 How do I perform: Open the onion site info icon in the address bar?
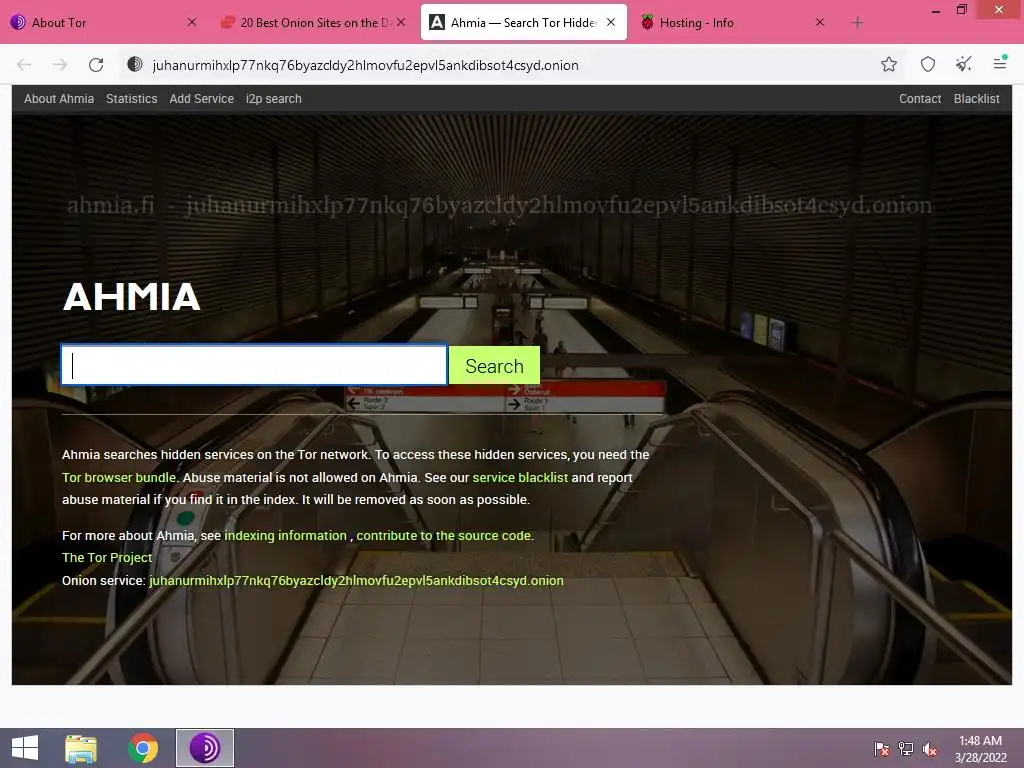coord(135,64)
